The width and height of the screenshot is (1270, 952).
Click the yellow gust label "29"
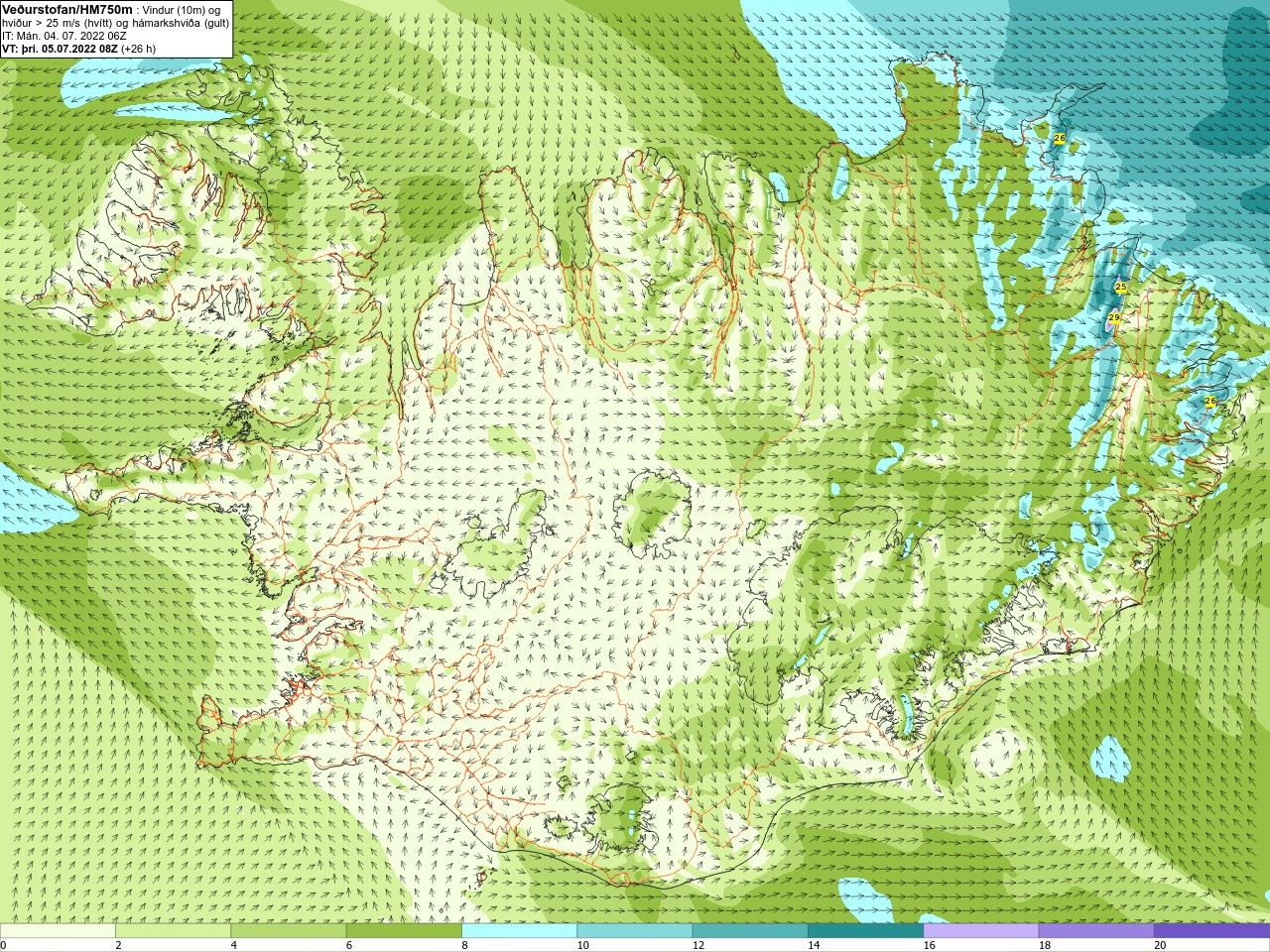click(1114, 317)
